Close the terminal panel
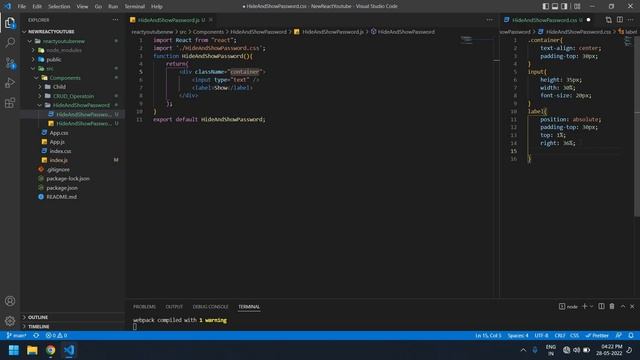The width and height of the screenshot is (640, 360). tap(632, 306)
